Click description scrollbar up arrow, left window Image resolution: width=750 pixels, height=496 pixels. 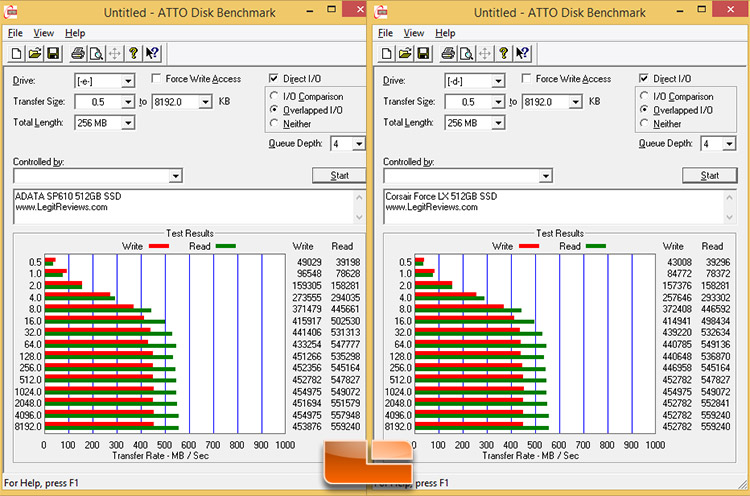359,197
